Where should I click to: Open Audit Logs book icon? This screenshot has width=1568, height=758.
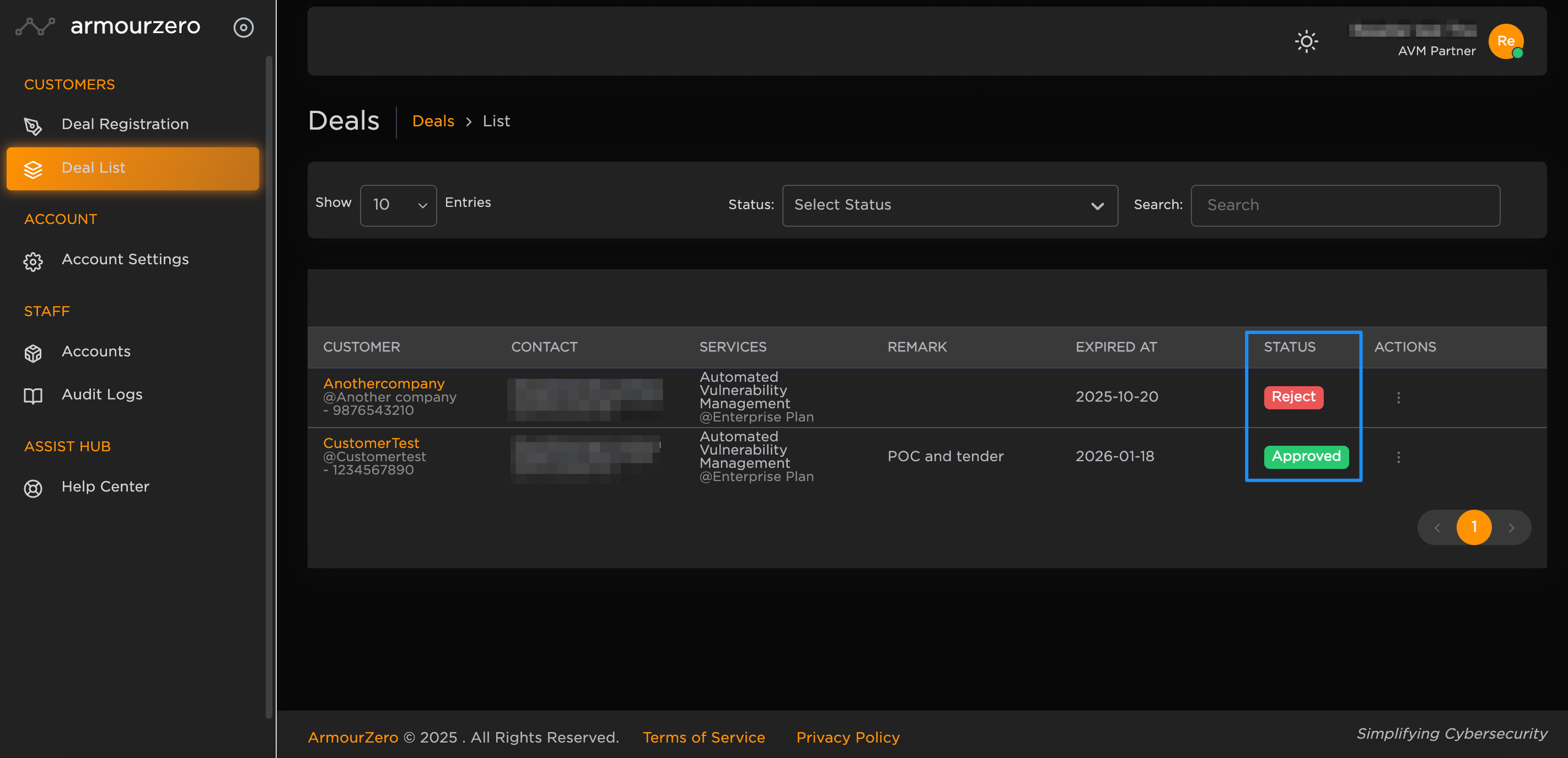tap(33, 396)
